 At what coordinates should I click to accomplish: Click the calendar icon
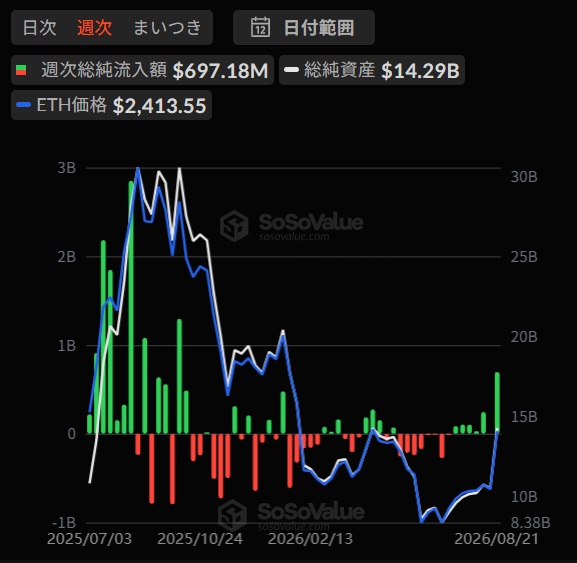[260, 28]
